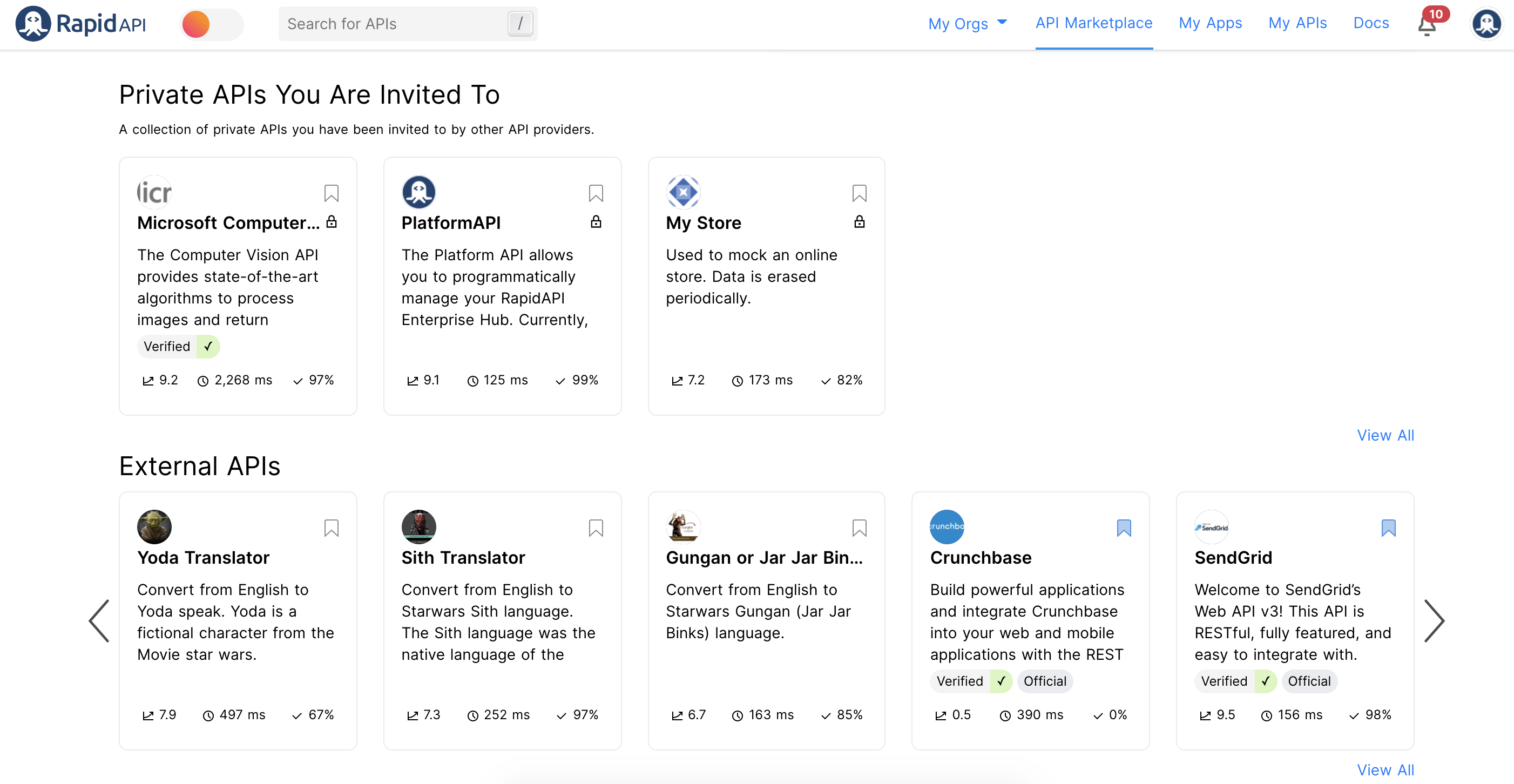Show next External APIs with right chevron
The width and height of the screenshot is (1514, 784).
tap(1434, 620)
